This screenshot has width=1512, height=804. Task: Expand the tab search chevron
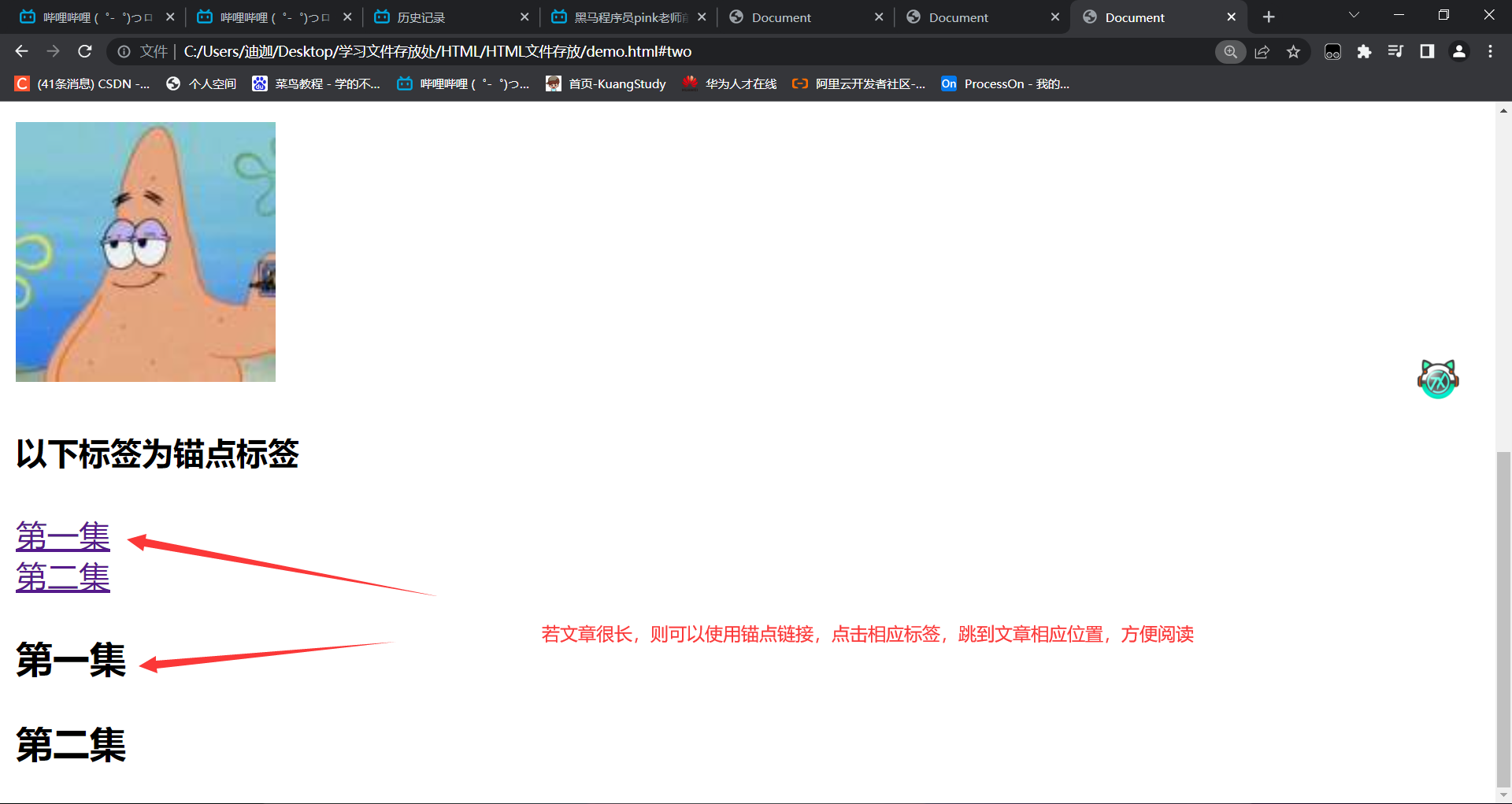click(1354, 15)
